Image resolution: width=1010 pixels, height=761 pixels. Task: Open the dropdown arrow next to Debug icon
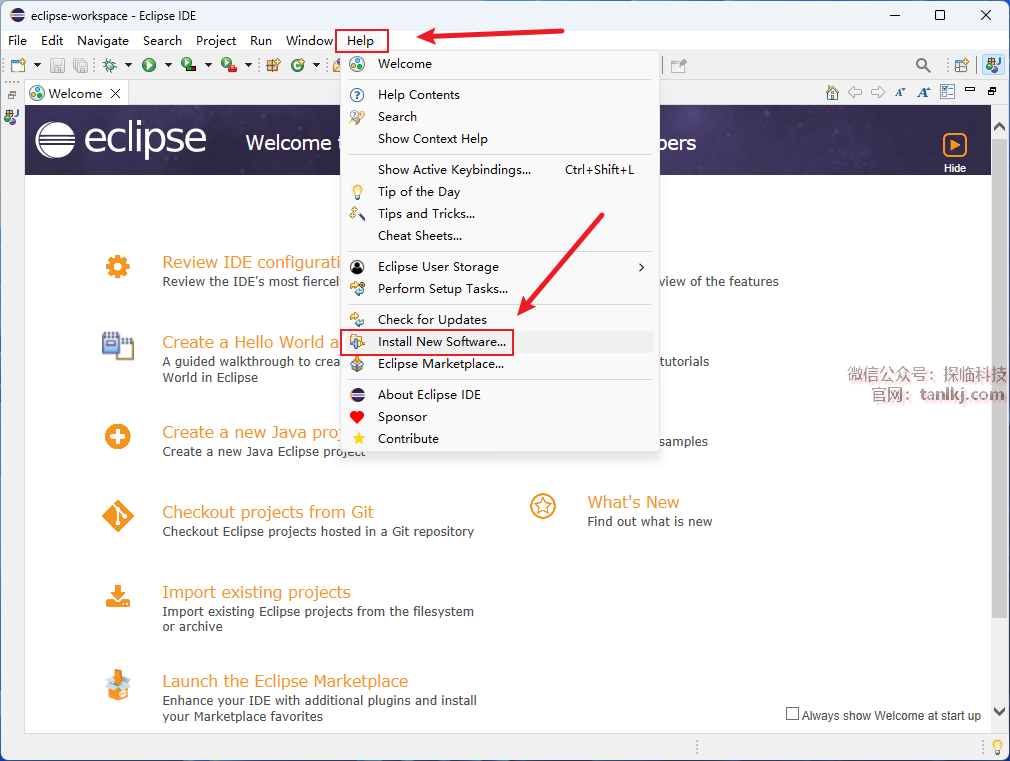(128, 65)
